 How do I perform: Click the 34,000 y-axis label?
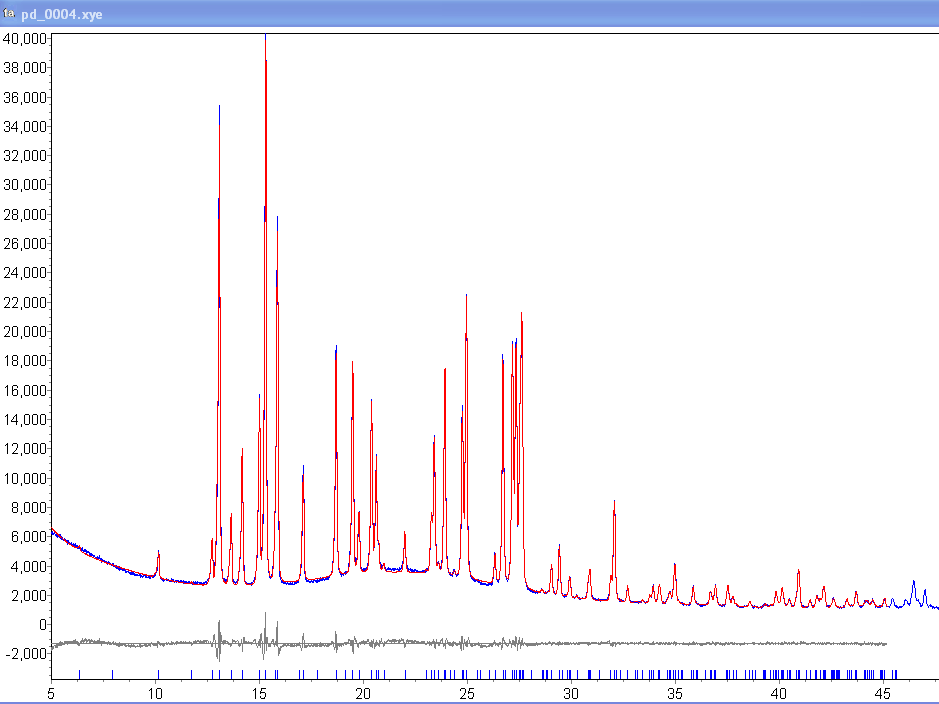coord(25,127)
